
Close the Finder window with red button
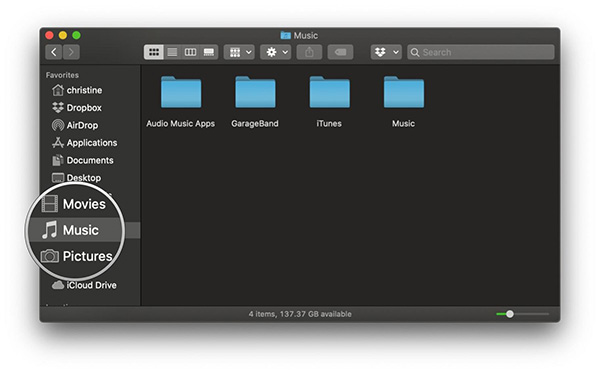[x=49, y=35]
